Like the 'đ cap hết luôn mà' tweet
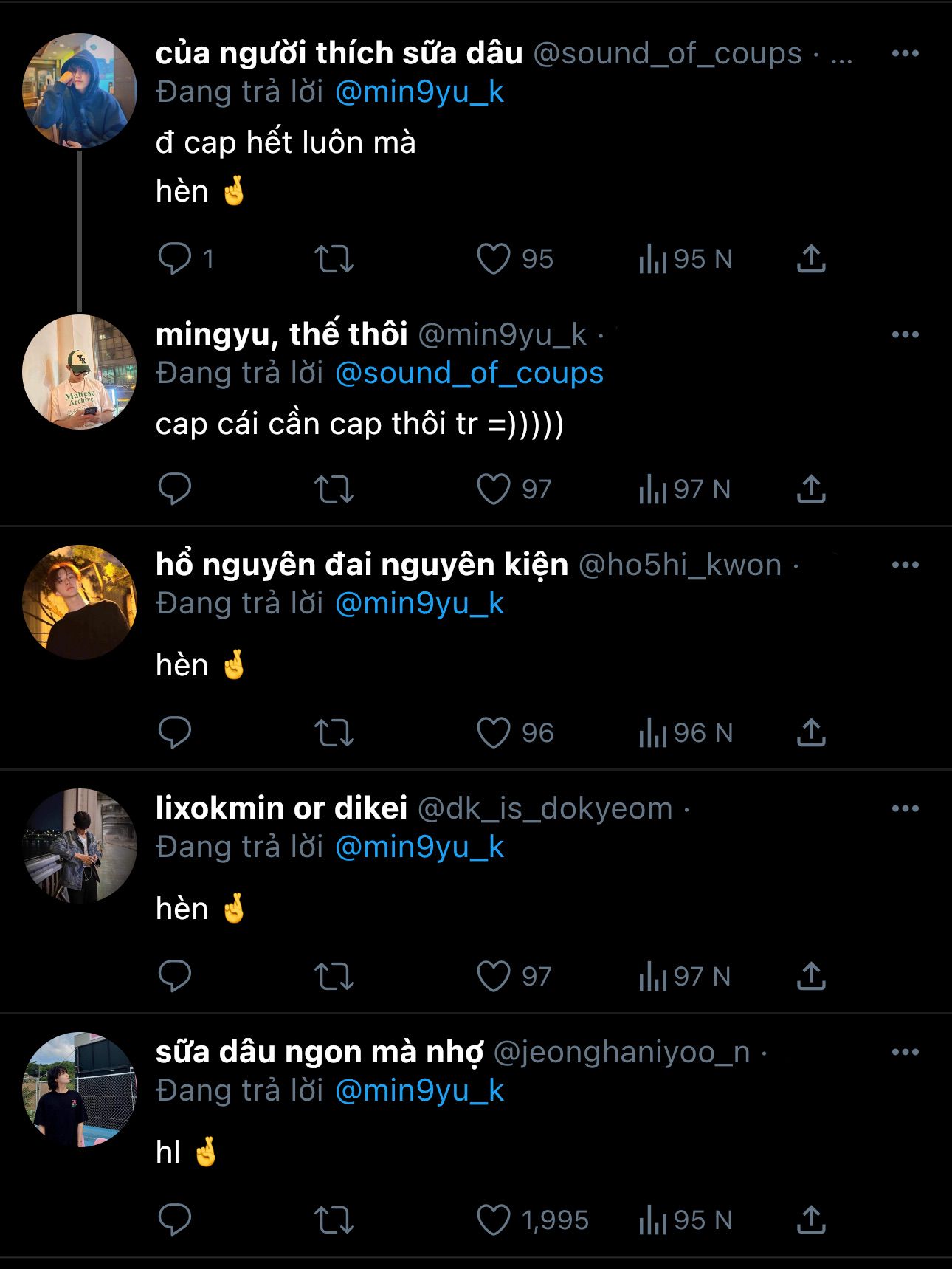The width and height of the screenshot is (952, 1269). click(494, 259)
